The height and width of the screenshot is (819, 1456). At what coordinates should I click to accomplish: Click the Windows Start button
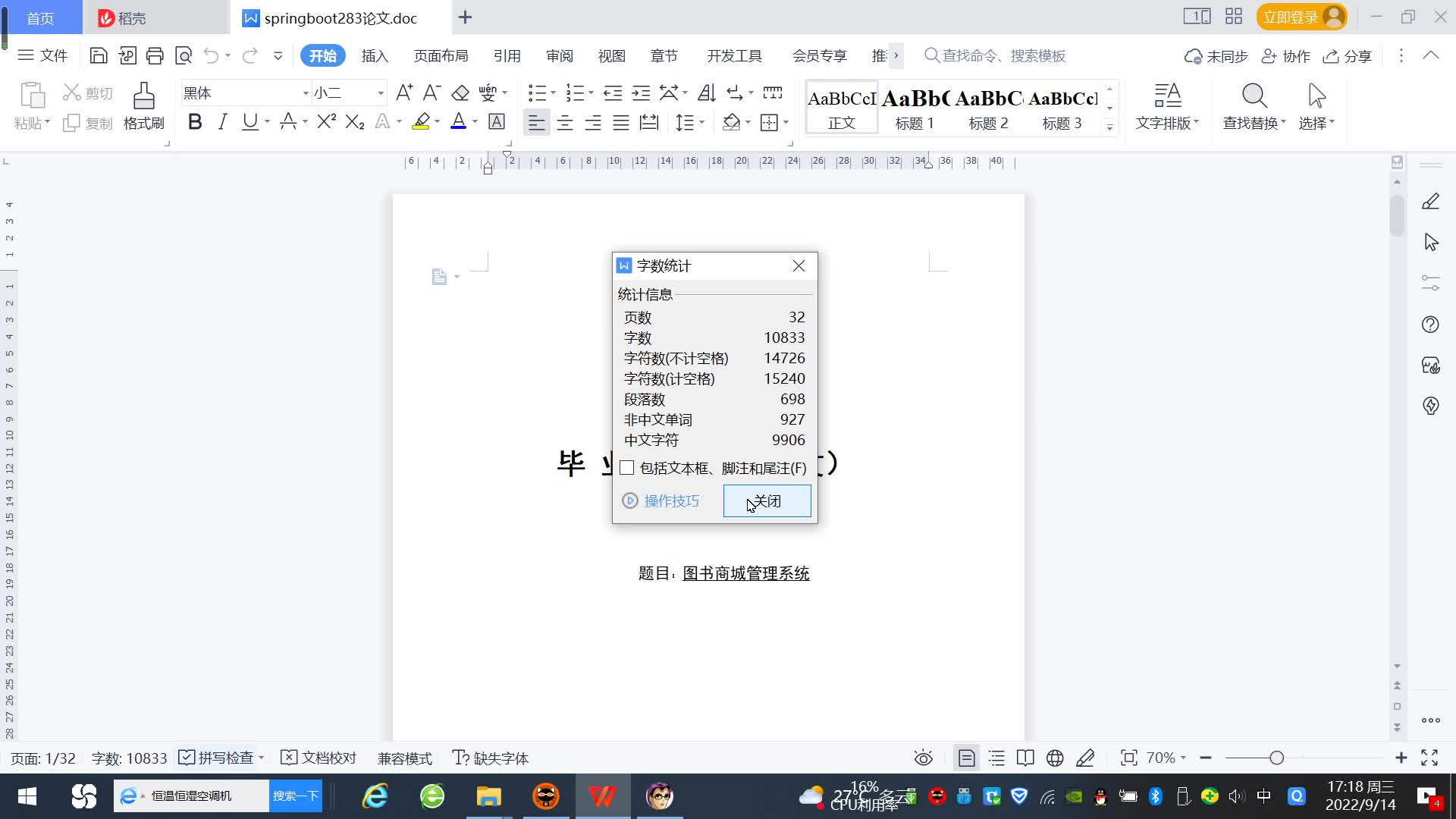click(27, 796)
